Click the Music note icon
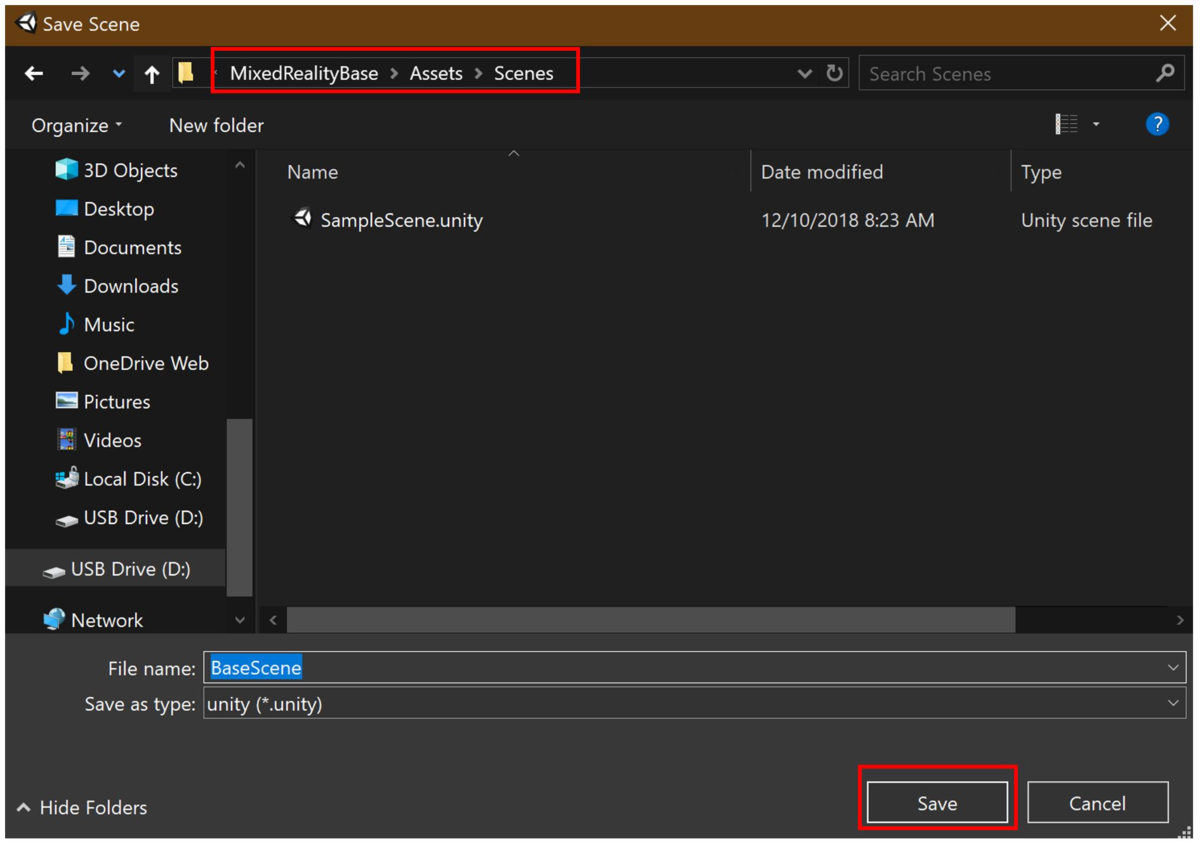Viewport: 1200px width, 846px height. [x=66, y=323]
